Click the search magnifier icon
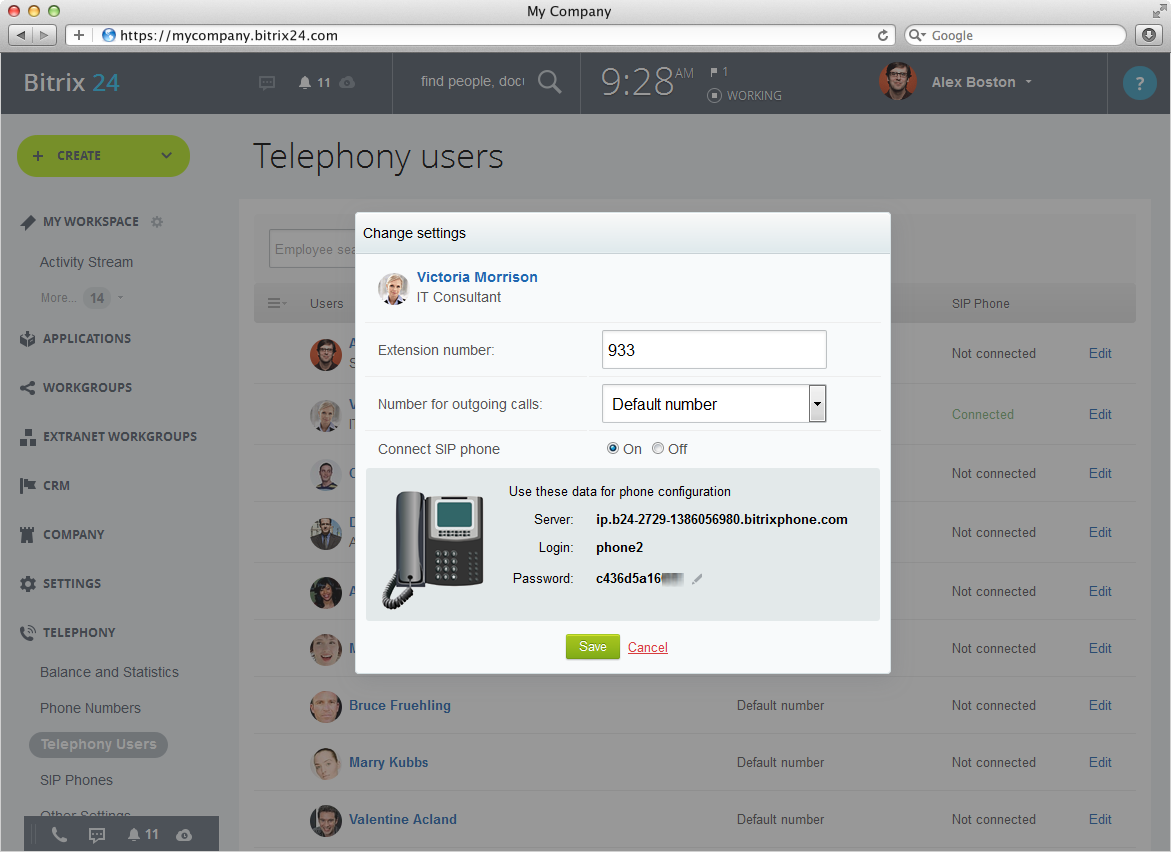The width and height of the screenshot is (1171, 852). point(550,81)
